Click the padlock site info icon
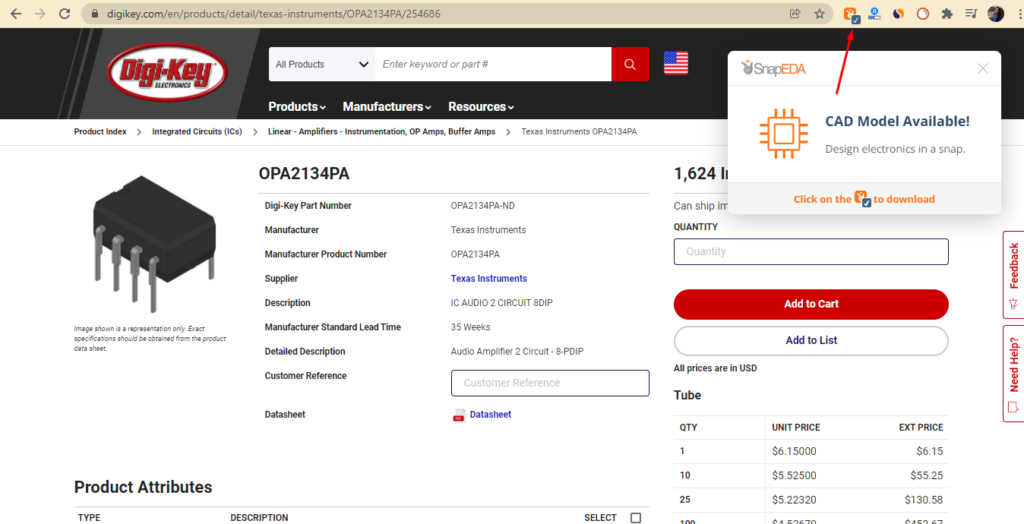Image resolution: width=1024 pixels, height=524 pixels. coord(95,14)
